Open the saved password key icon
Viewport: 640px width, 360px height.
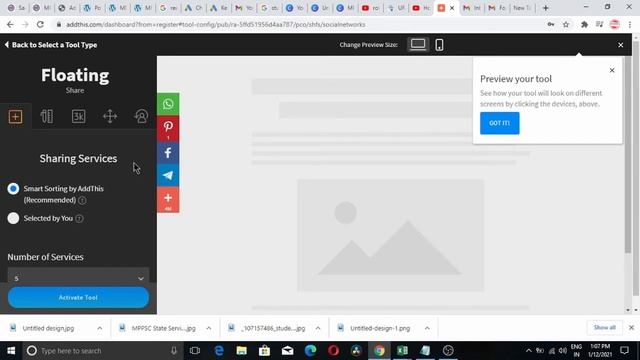[551, 24]
